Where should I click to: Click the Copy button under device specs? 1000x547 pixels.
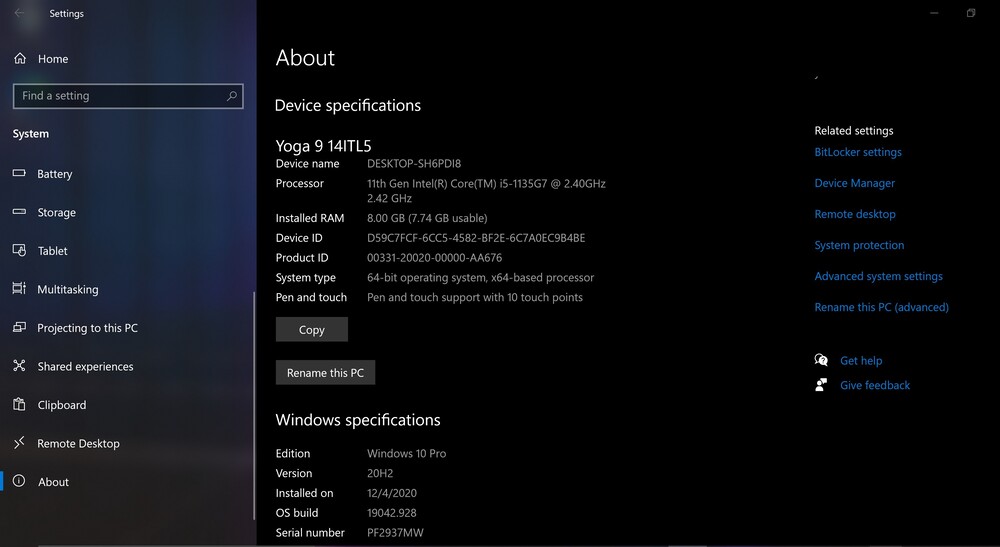(x=312, y=330)
